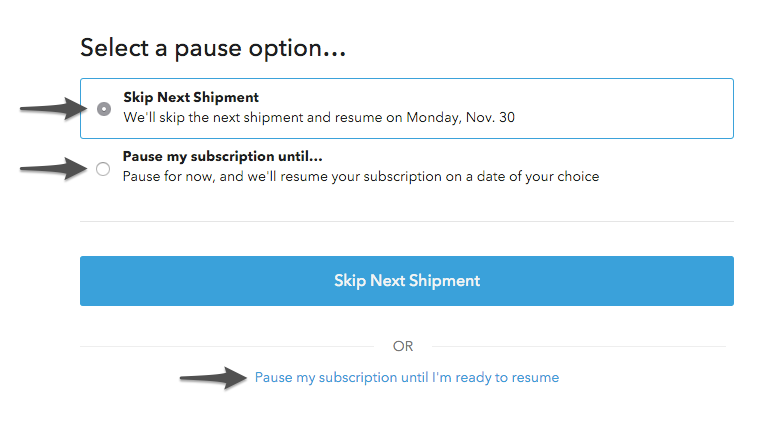Click the arrow pointing at the resume link

(x=212, y=377)
